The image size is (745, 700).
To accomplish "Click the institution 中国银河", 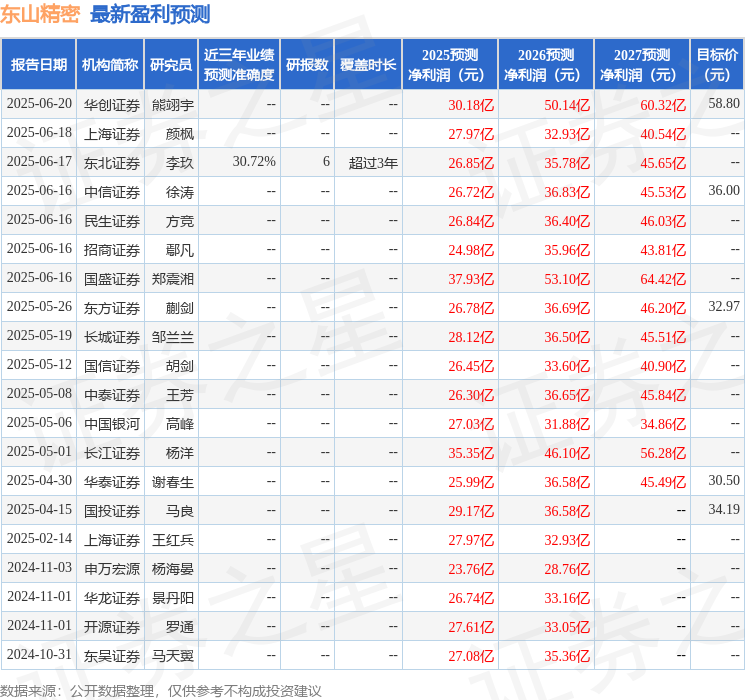I will point(112,424).
